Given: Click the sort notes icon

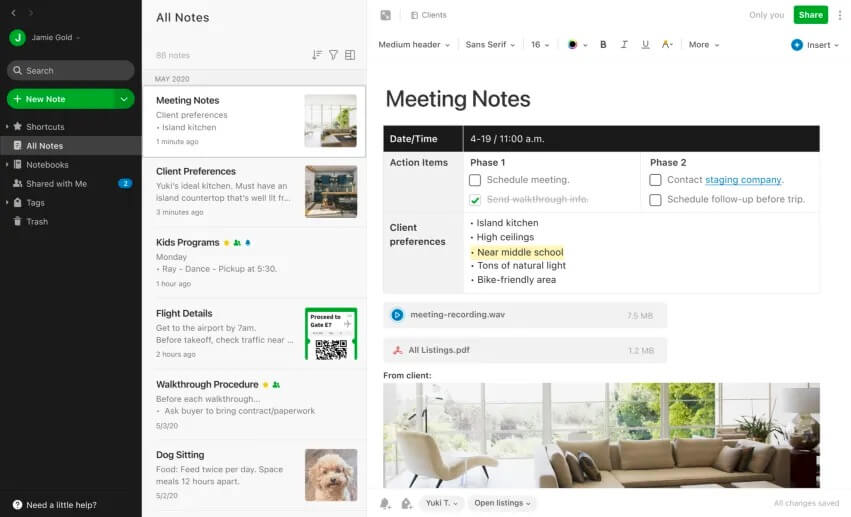Looking at the screenshot, I should (317, 55).
